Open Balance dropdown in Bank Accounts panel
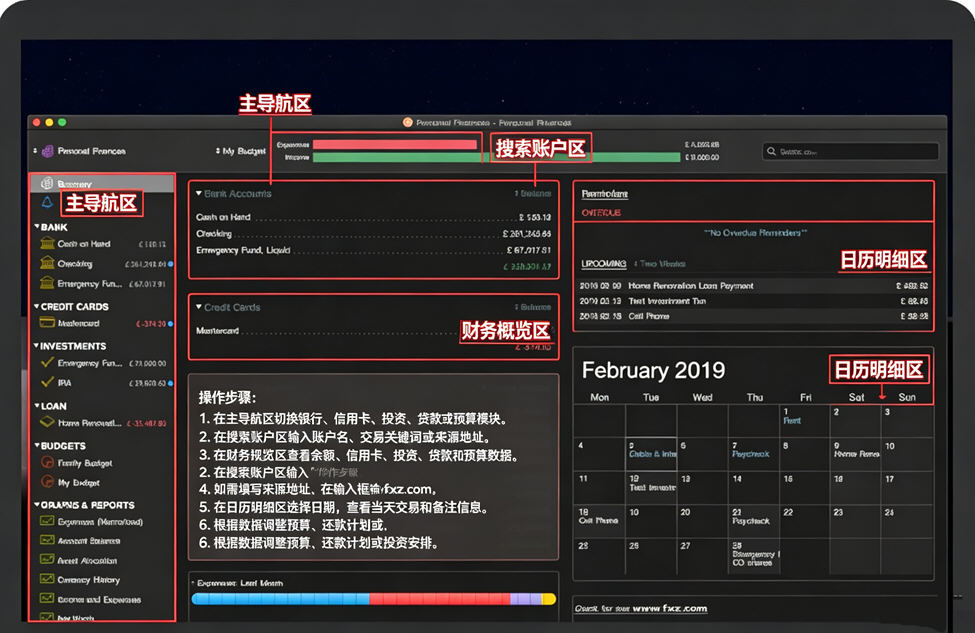This screenshot has width=975, height=633. coord(533,193)
